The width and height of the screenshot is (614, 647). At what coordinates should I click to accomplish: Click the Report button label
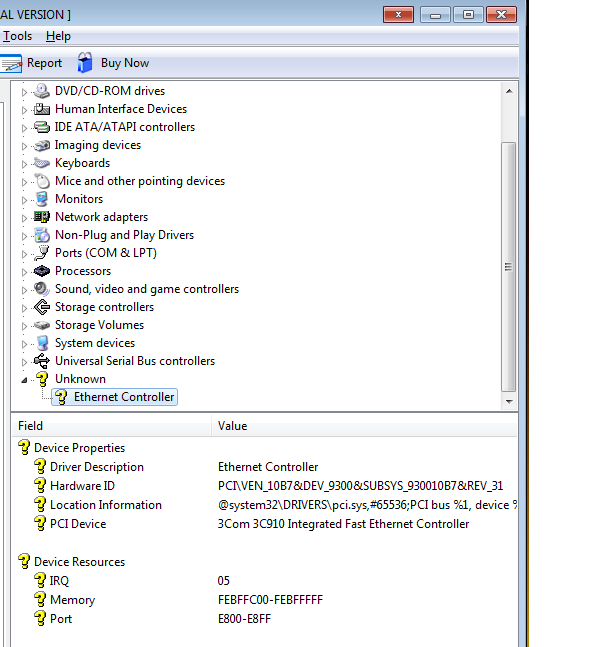44,63
